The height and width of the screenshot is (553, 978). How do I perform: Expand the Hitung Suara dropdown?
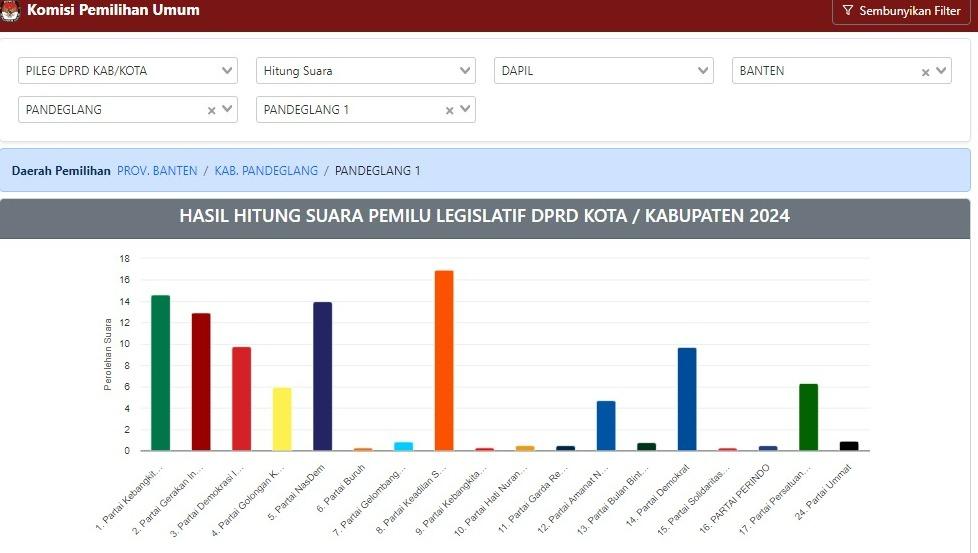click(365, 71)
